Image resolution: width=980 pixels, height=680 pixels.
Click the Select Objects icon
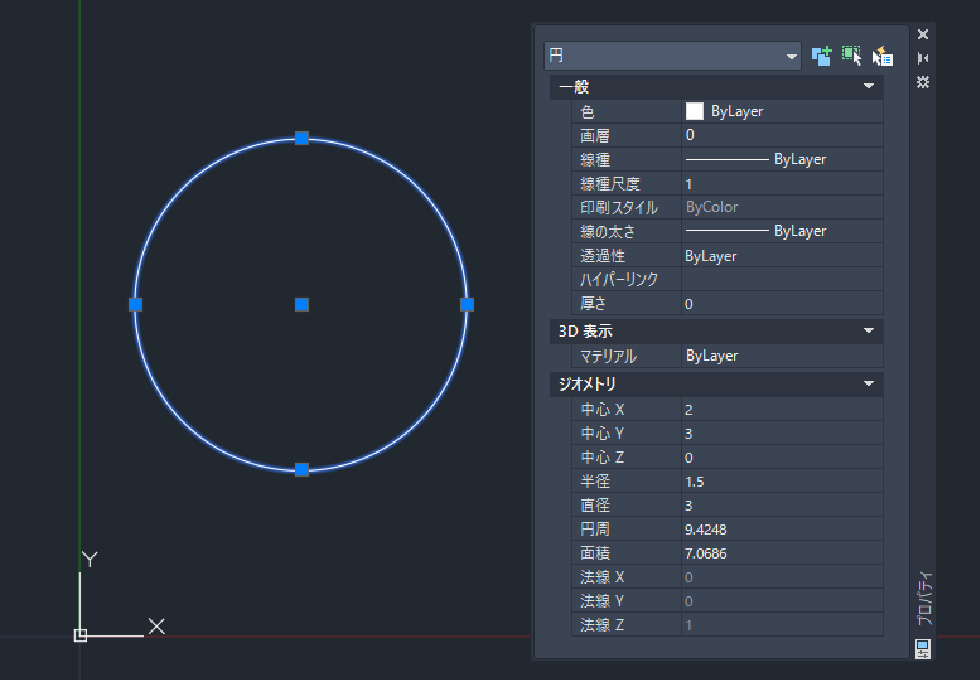pyautogui.click(x=851, y=56)
